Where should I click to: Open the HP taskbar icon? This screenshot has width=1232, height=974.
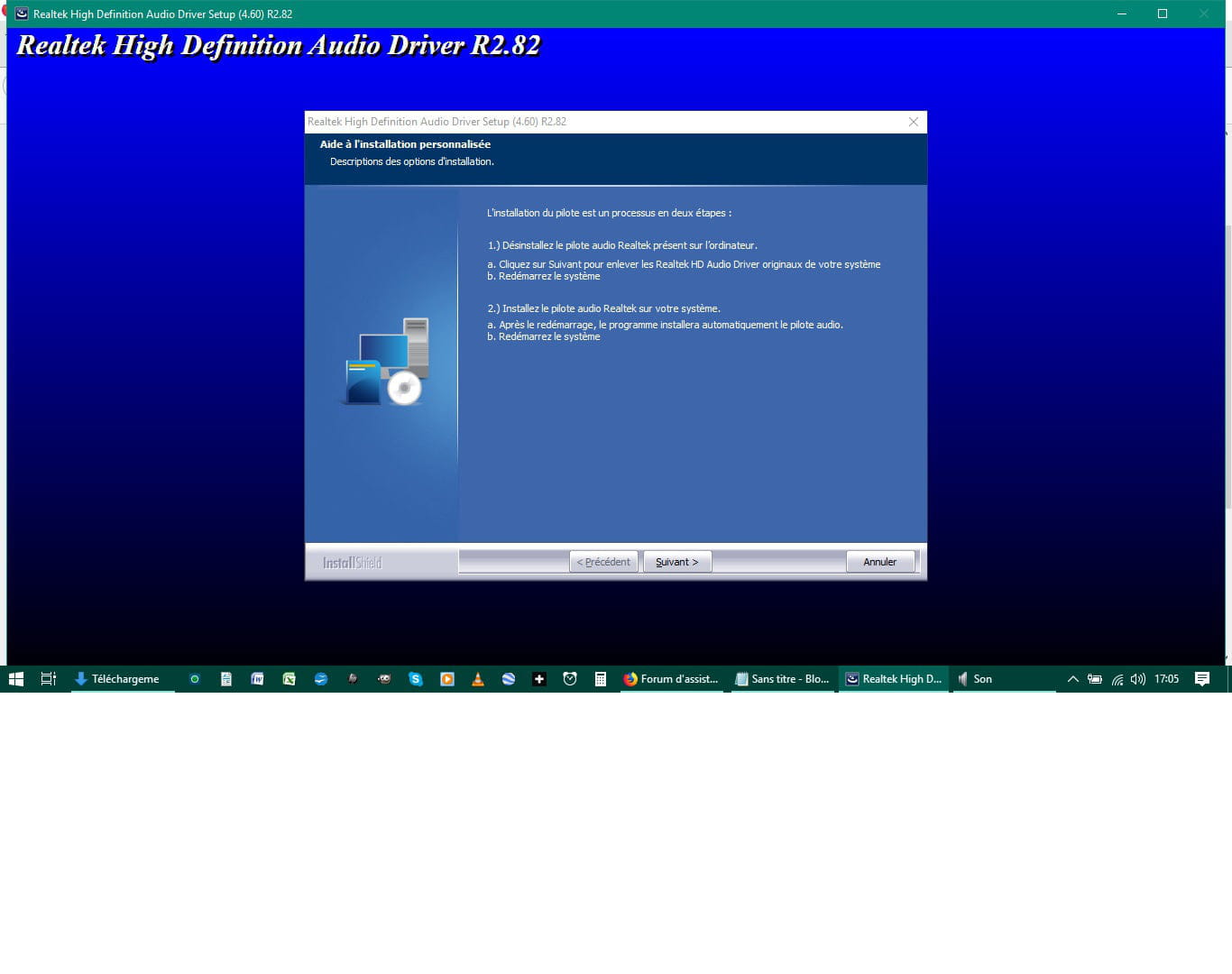353,679
